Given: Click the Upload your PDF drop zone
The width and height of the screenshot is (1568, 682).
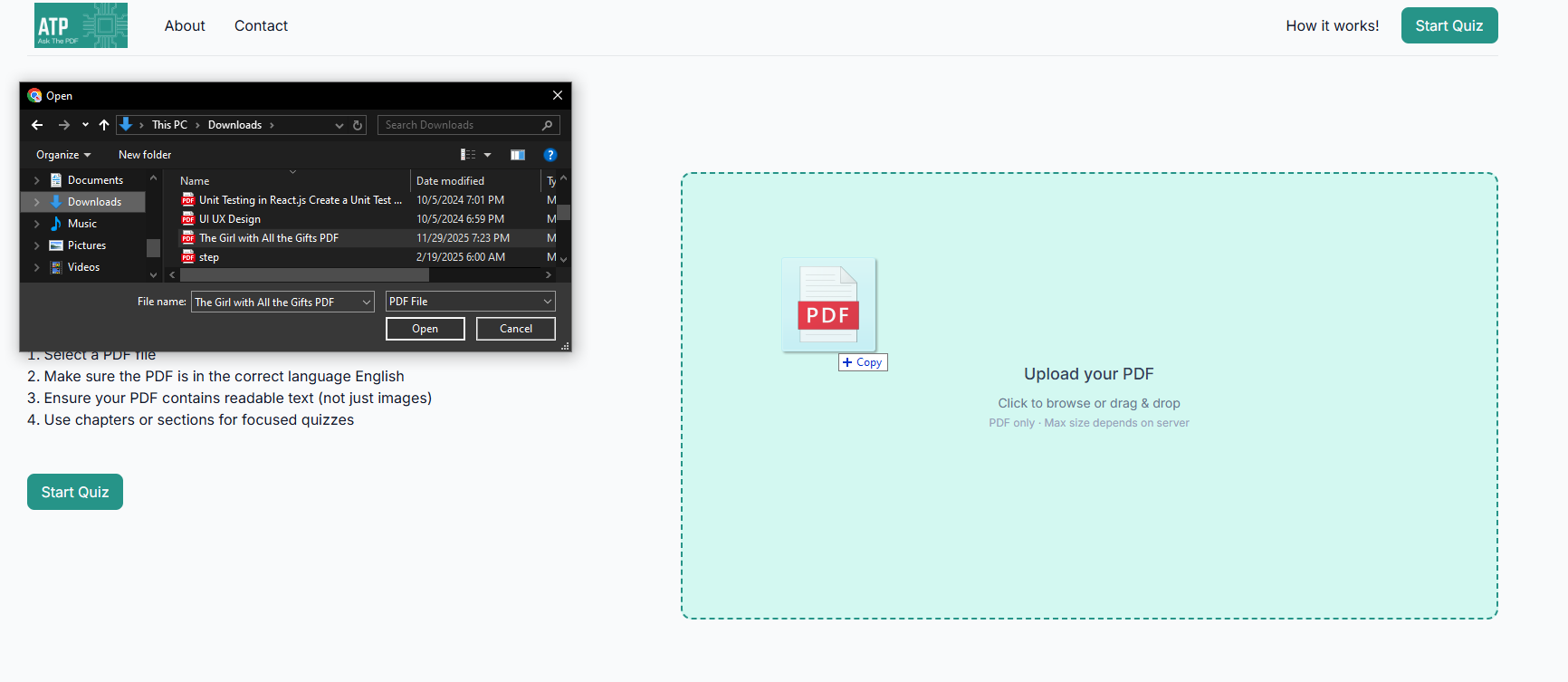Looking at the screenshot, I should 1089,396.
